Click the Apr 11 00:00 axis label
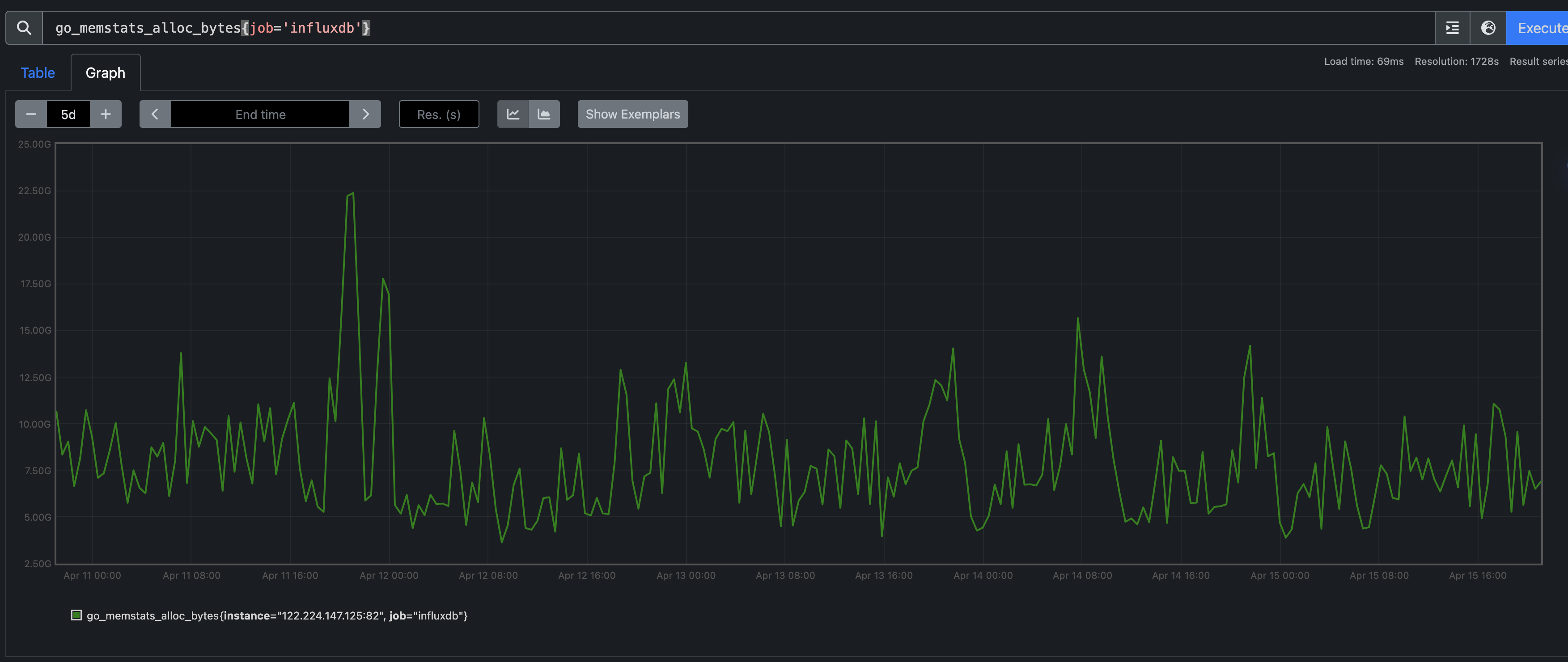 [93, 576]
